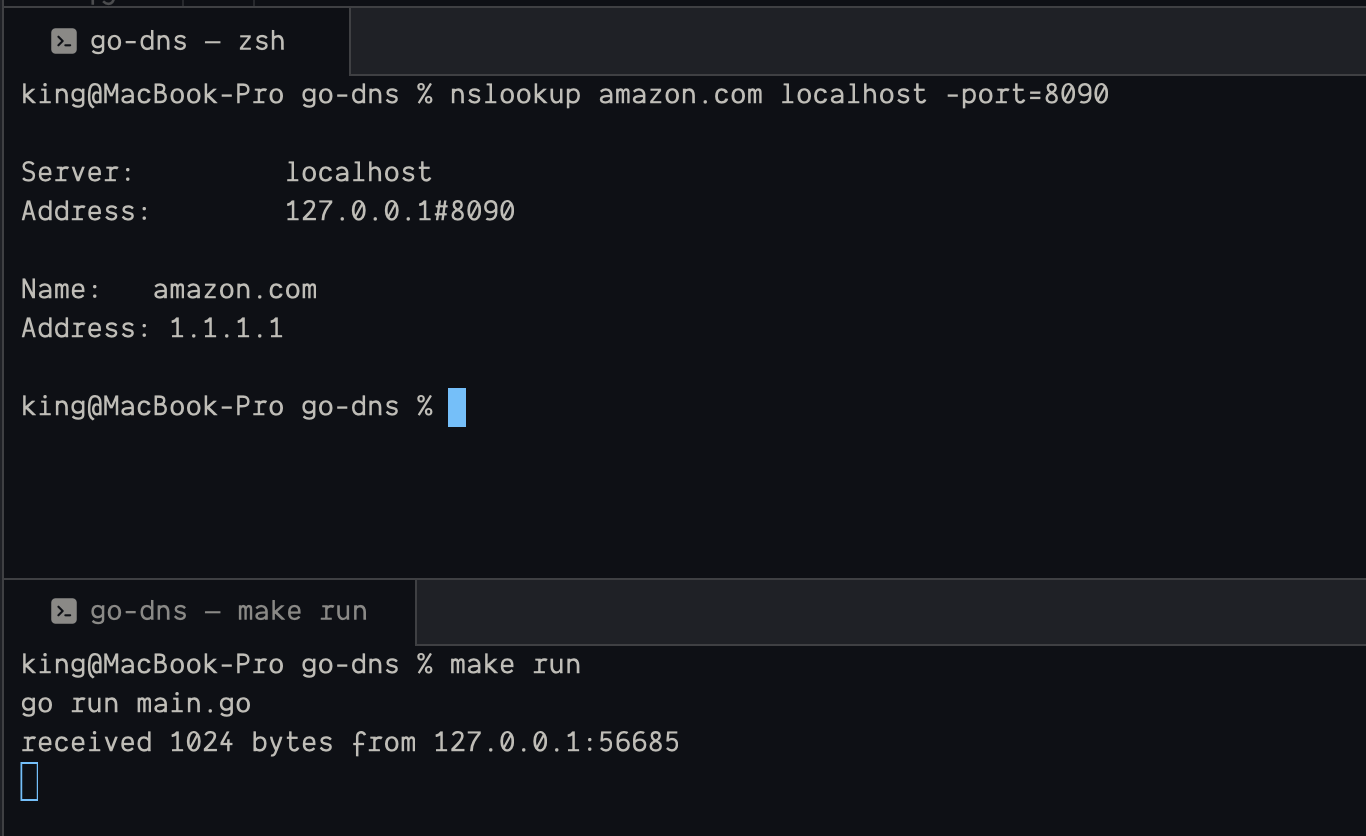Click the 127.0.0.1:56685 source address
Image resolution: width=1366 pixels, height=836 pixels.
tap(556, 743)
